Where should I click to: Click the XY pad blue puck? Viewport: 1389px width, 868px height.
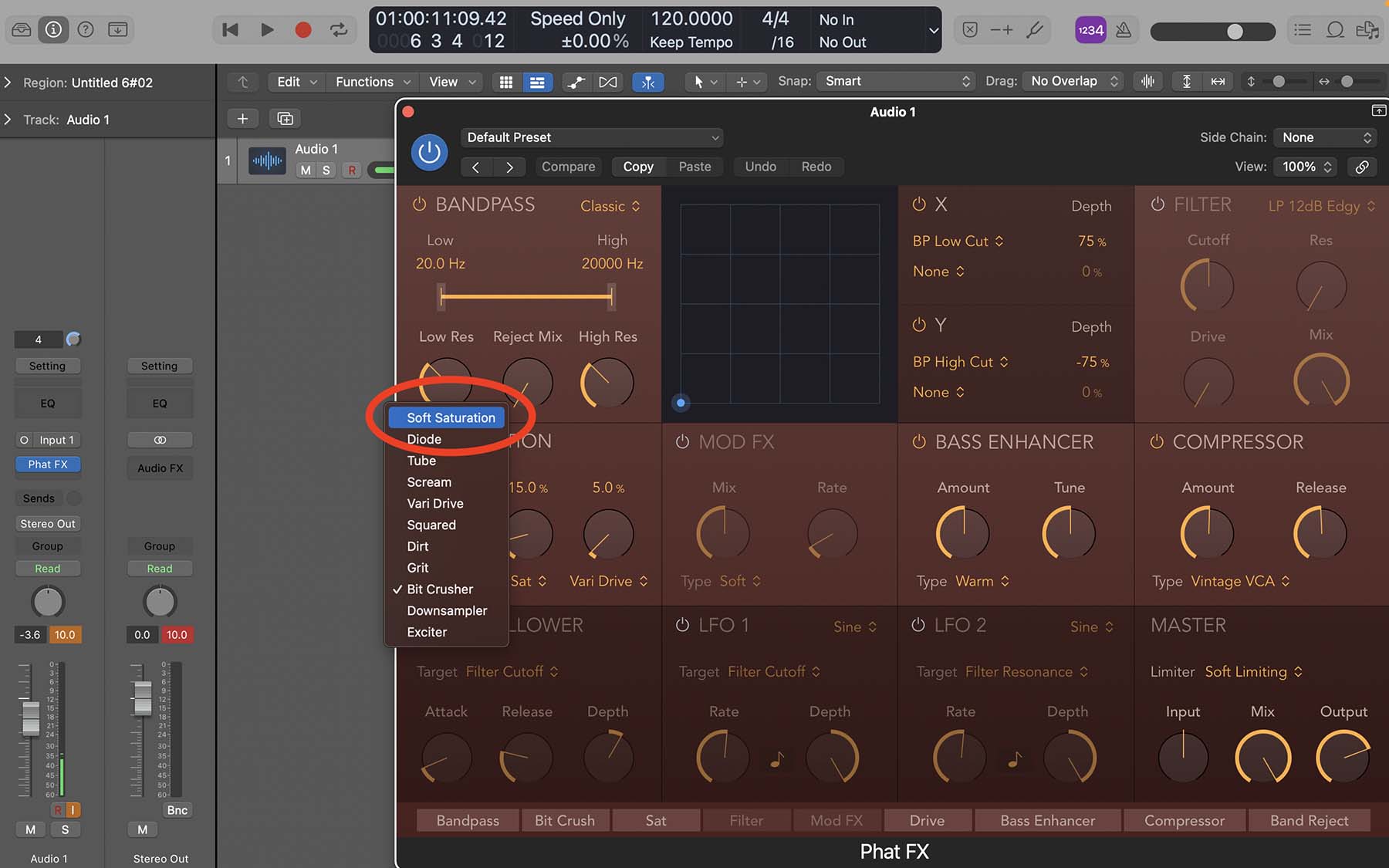tap(681, 403)
